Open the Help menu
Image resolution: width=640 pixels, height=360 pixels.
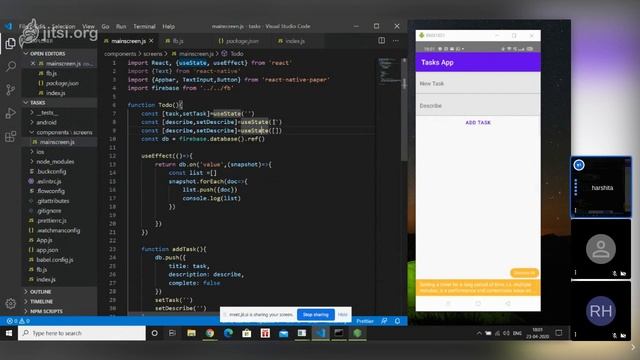(169, 26)
